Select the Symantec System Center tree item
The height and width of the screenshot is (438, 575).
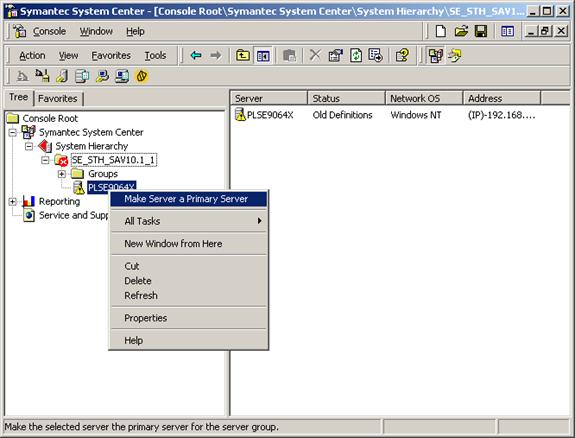91,132
